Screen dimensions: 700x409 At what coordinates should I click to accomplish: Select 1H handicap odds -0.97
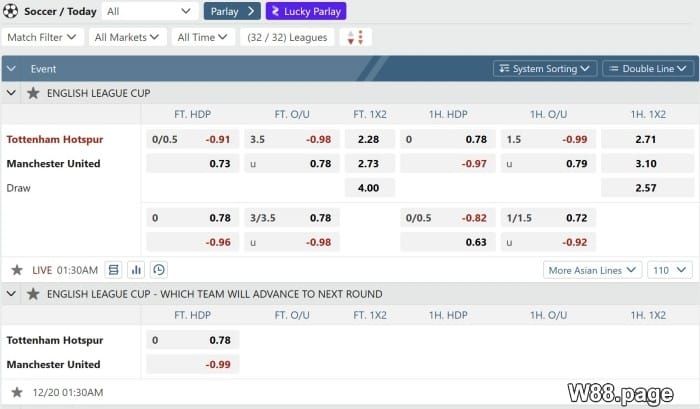[448, 163]
